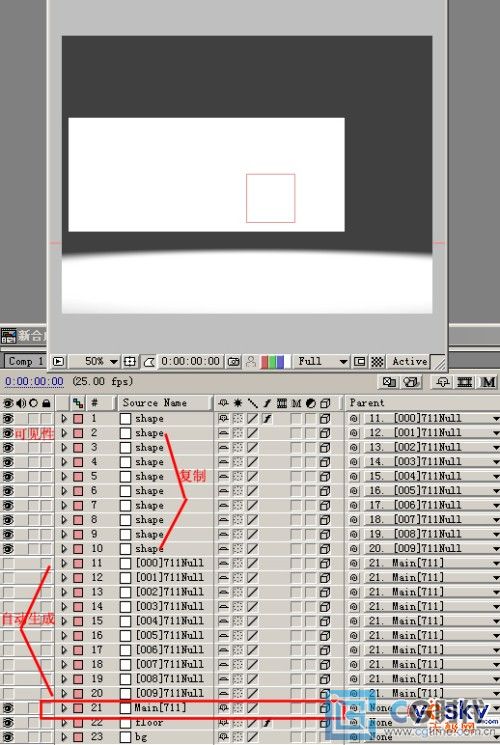Click the red square outline in composition viewer

270,198
